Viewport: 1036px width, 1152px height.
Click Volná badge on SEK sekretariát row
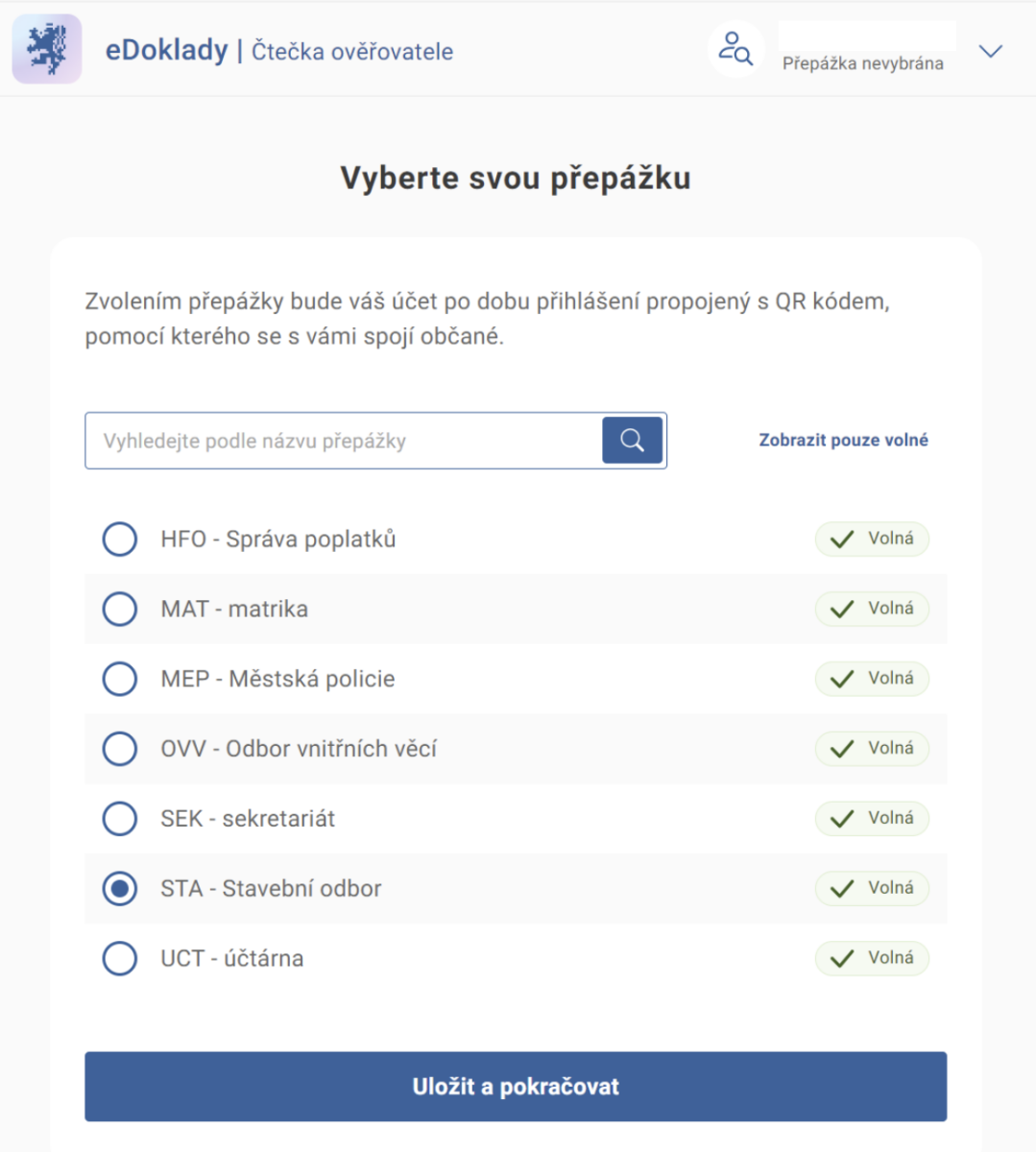pos(872,818)
